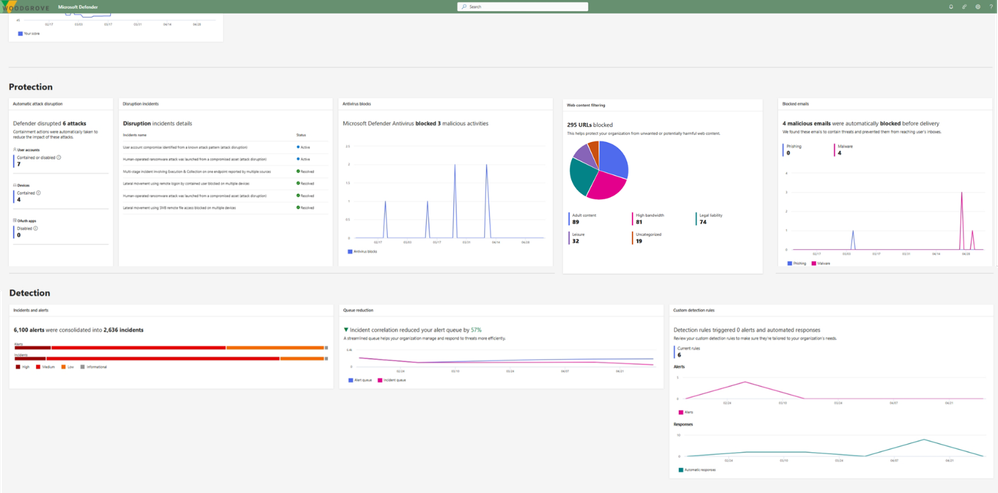This screenshot has height=493, width=998.
Task: Open the Resolved human-operated ransomware incident
Action: coord(194,195)
